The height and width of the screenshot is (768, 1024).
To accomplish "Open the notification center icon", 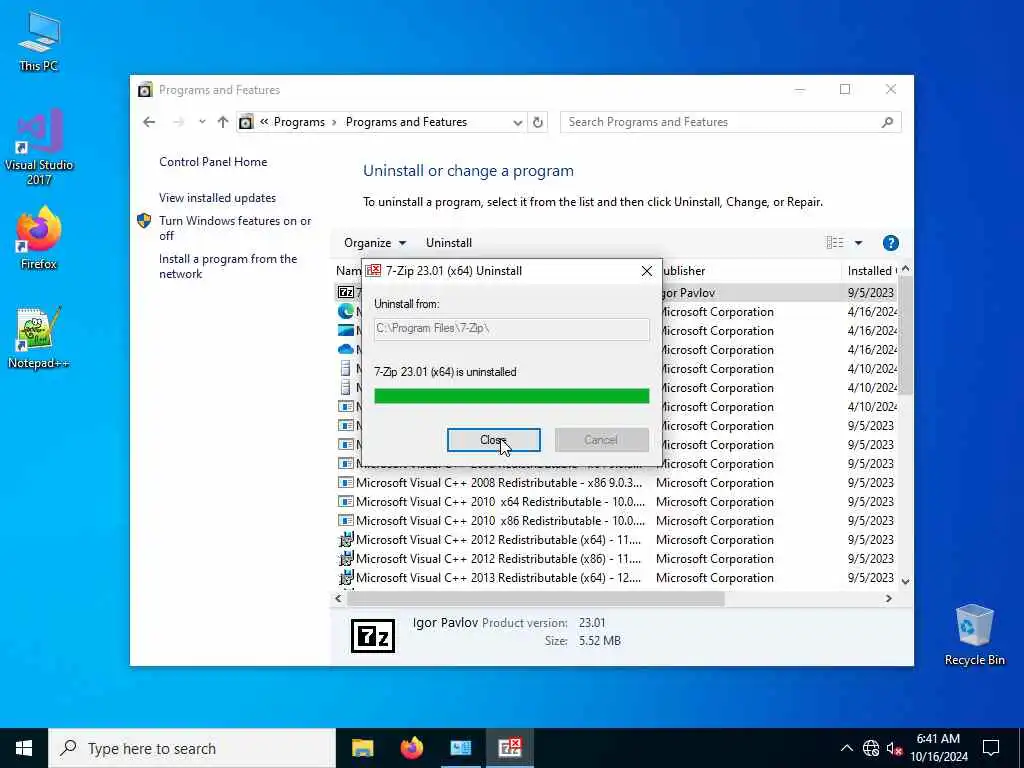I will [991, 748].
